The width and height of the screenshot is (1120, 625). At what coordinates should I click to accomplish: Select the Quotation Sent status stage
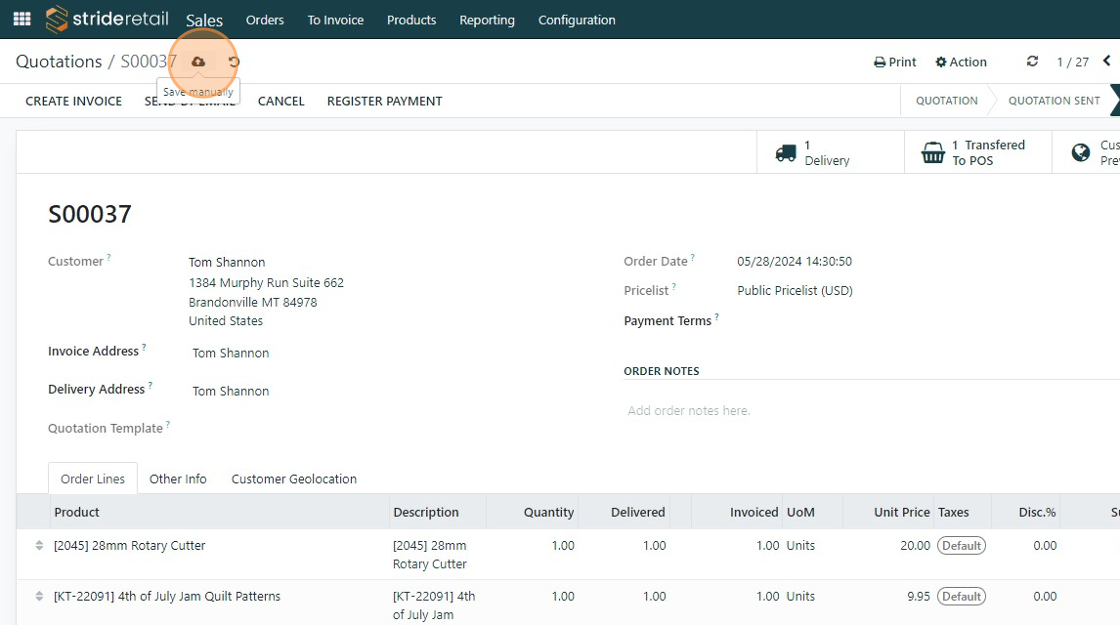click(1054, 101)
